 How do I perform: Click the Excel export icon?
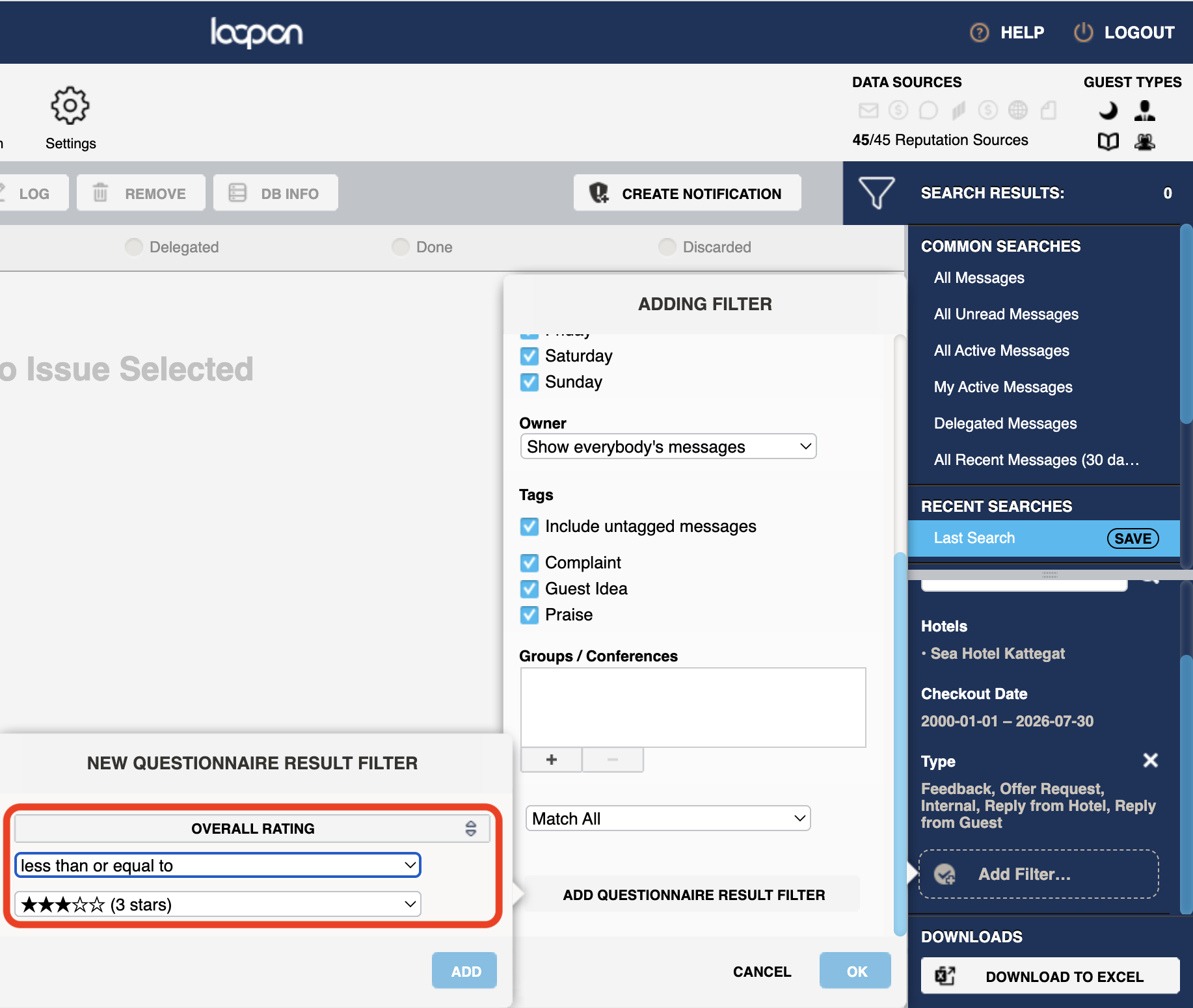pos(945,975)
